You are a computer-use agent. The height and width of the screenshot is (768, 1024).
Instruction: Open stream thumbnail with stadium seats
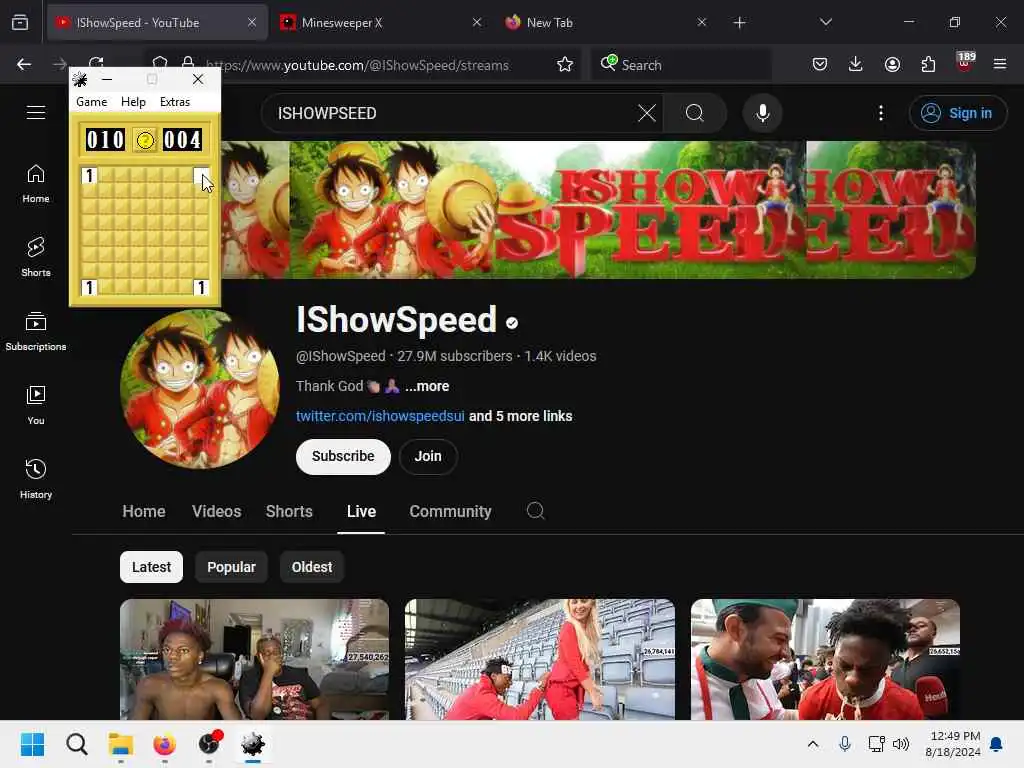point(539,660)
